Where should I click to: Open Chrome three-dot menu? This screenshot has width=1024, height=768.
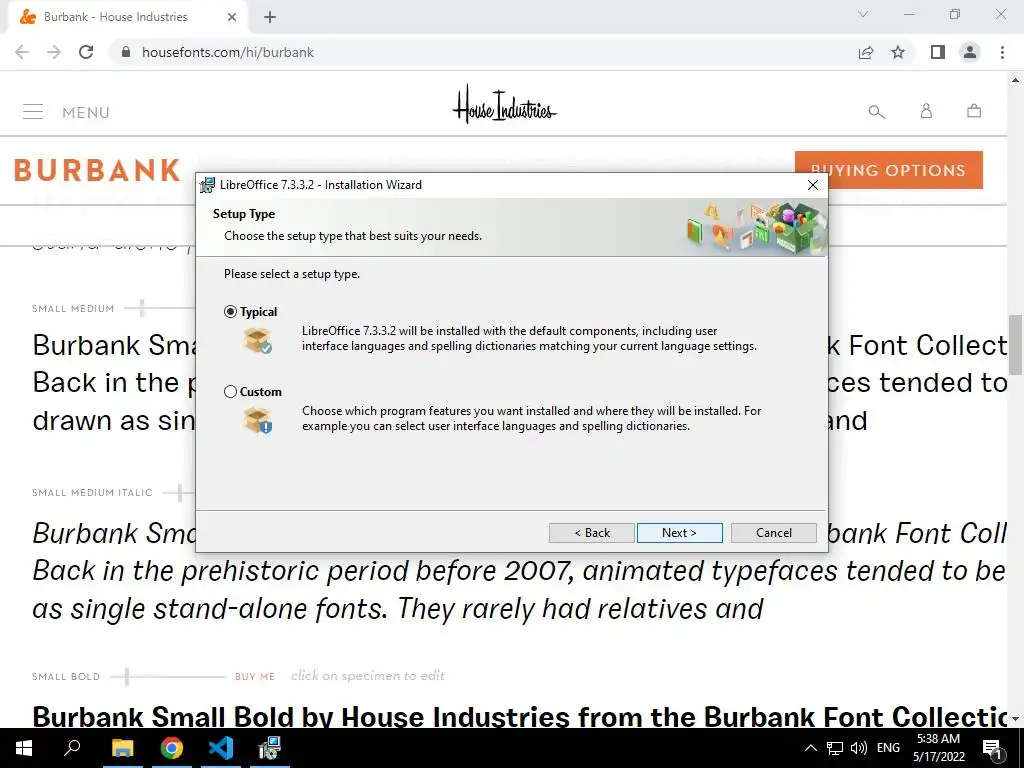[x=1002, y=52]
